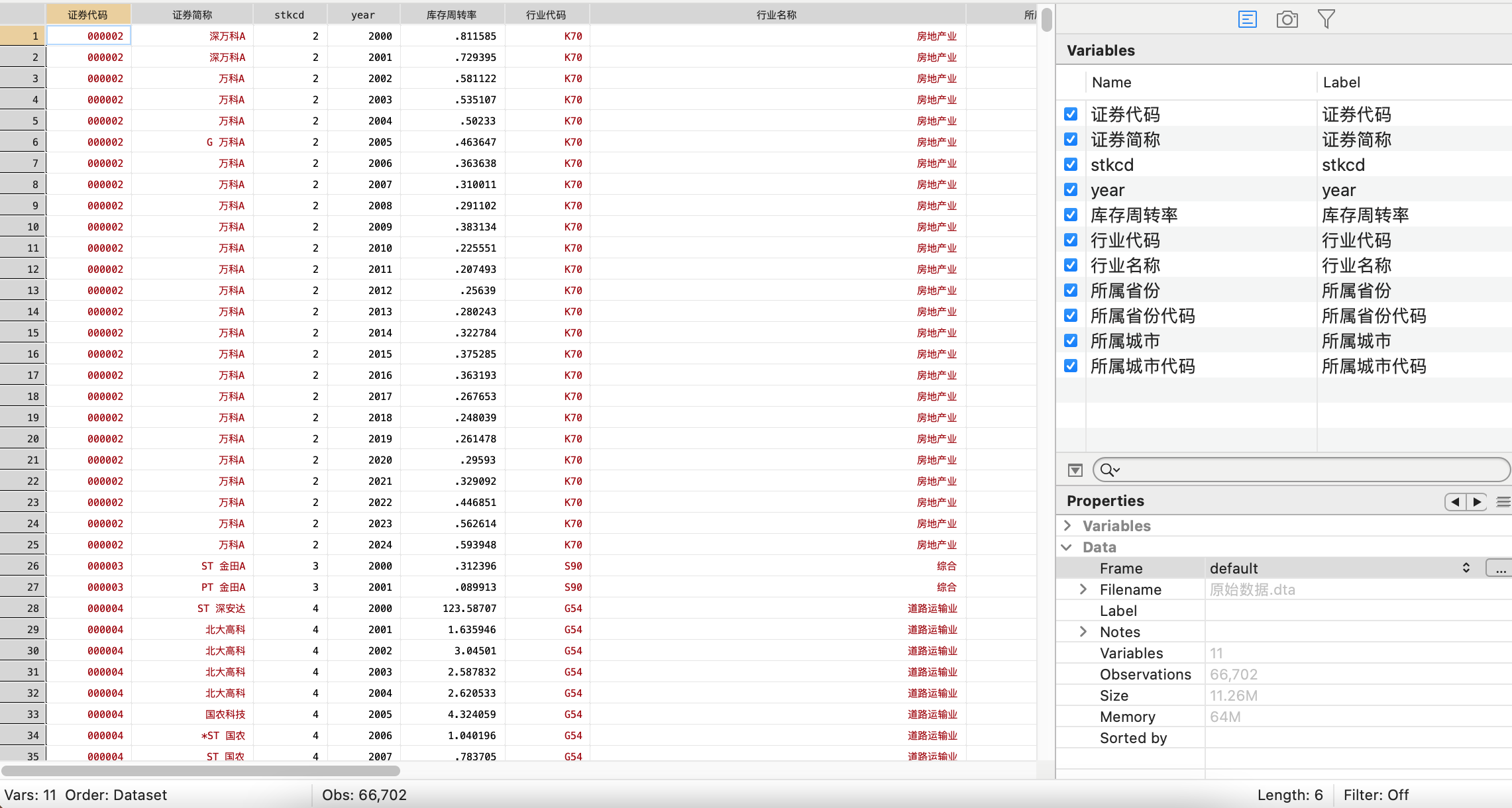
Task: Click the 库存周转率 column header
Action: pyautogui.click(x=452, y=15)
